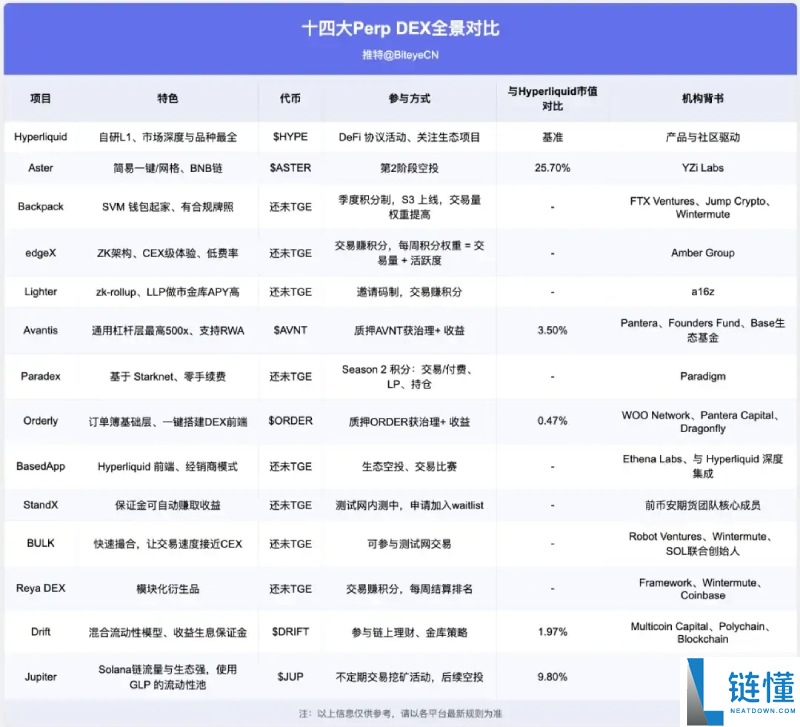Click the 0.47% market cap value

pos(552,421)
